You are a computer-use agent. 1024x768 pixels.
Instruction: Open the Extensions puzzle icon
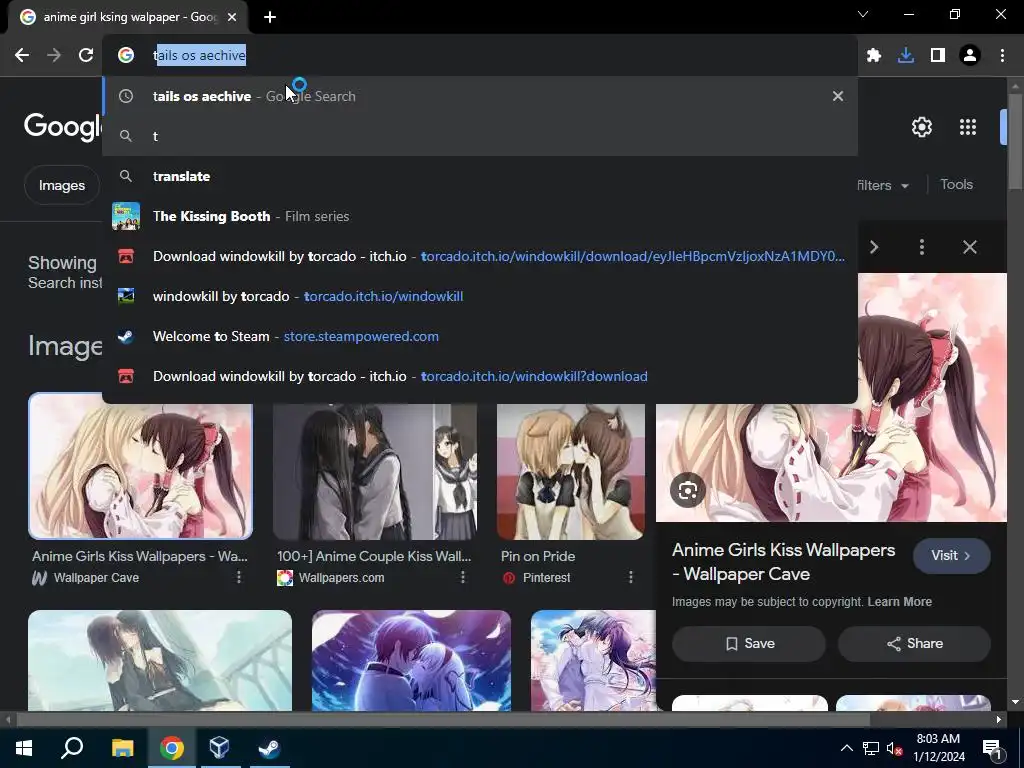pos(874,56)
